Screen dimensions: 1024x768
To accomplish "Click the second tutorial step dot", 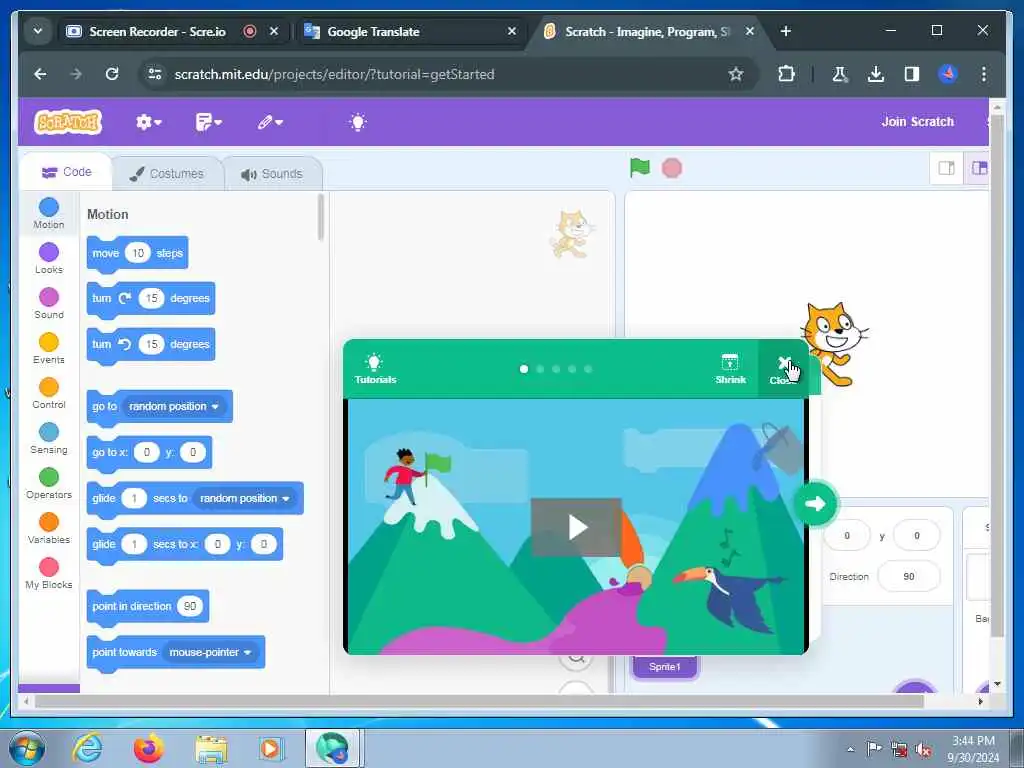I will click(x=540, y=369).
